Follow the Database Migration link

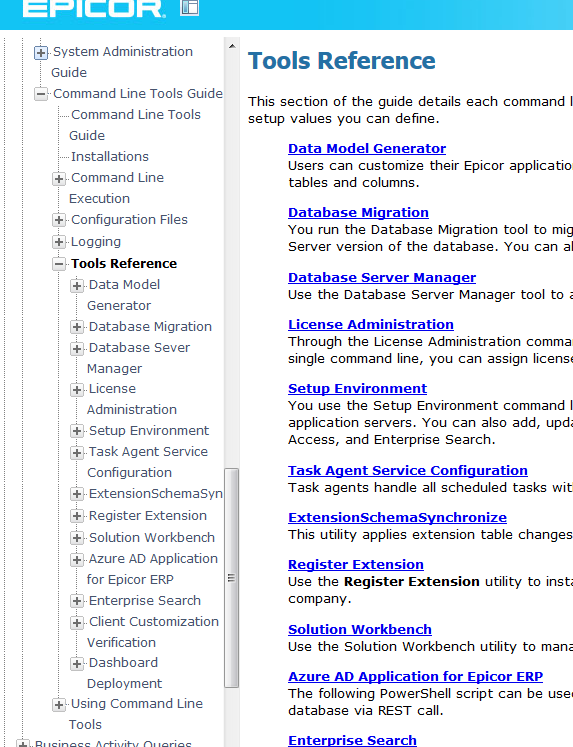[358, 212]
